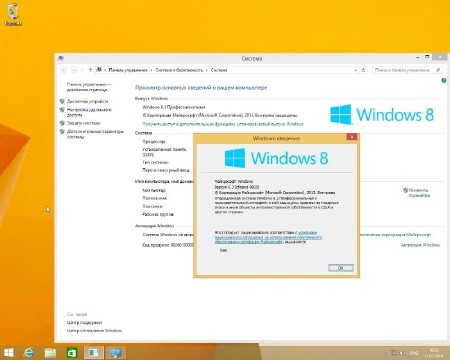Minimize the System window
Screen dimensions: 450x360
click(x=418, y=57)
